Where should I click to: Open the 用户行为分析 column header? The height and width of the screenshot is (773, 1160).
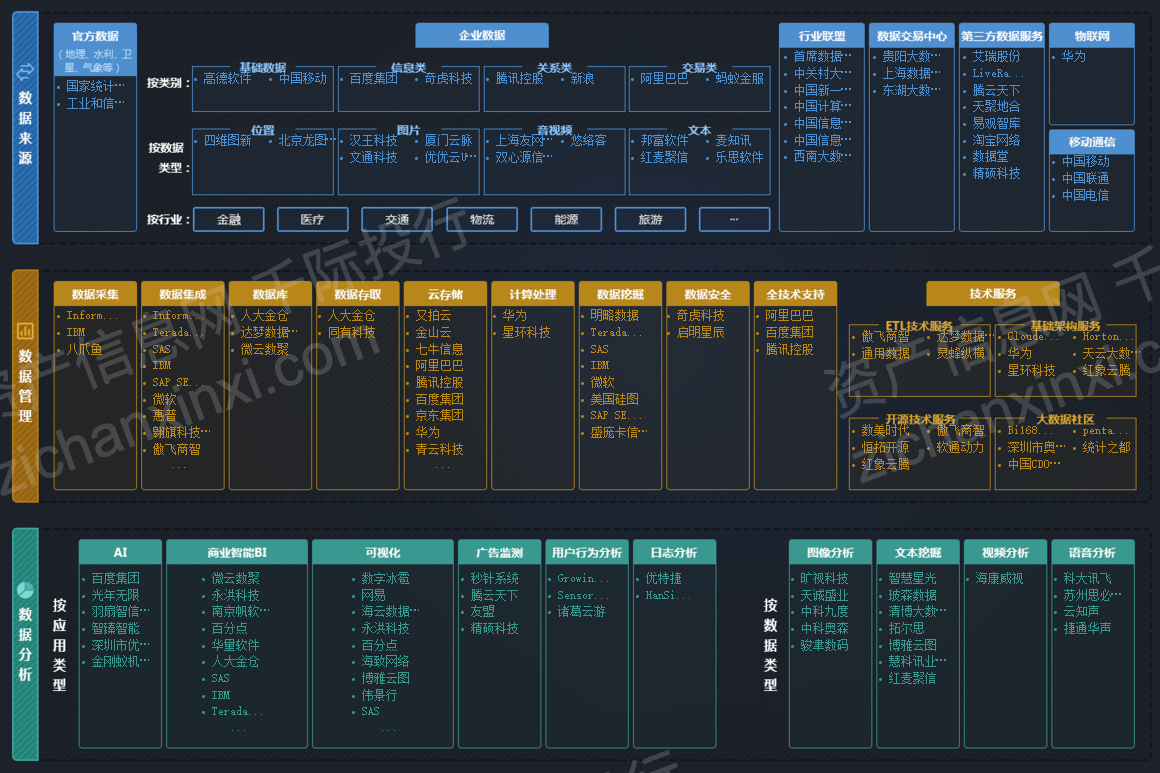click(587, 553)
